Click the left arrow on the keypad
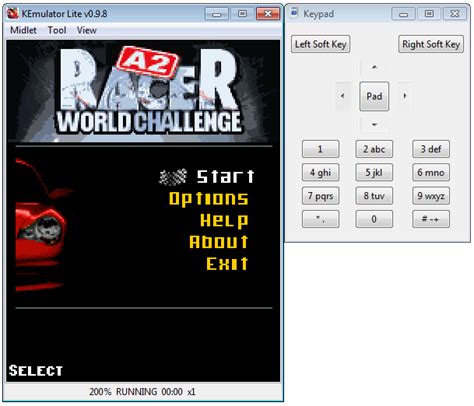 [343, 96]
